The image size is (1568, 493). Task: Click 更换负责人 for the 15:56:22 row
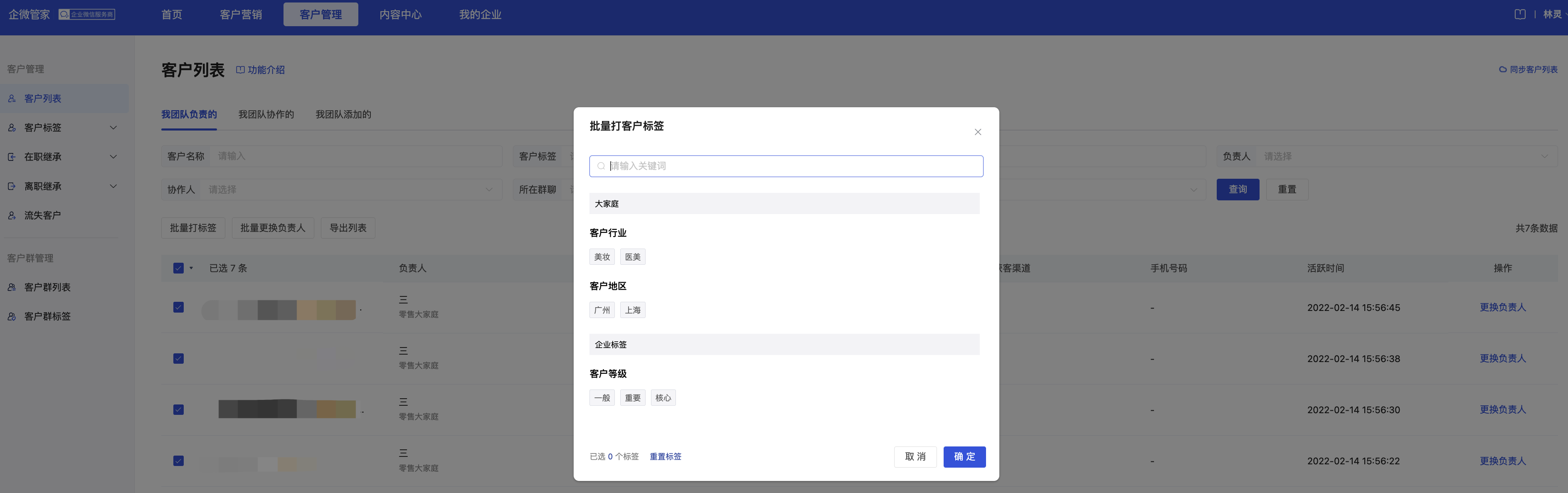pos(1502,461)
